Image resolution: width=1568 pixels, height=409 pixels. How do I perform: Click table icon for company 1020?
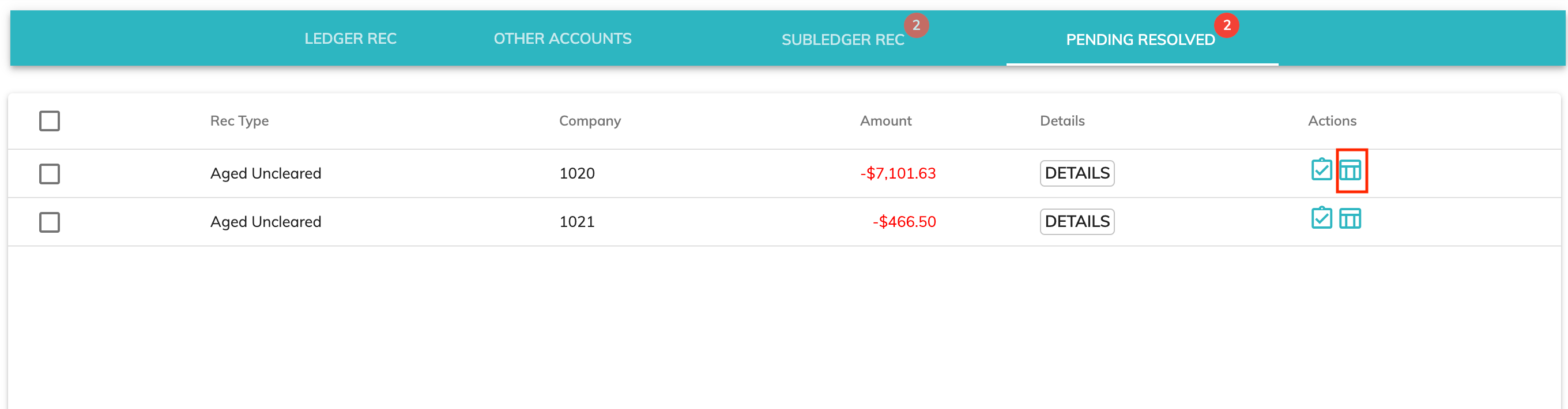pyautogui.click(x=1350, y=171)
